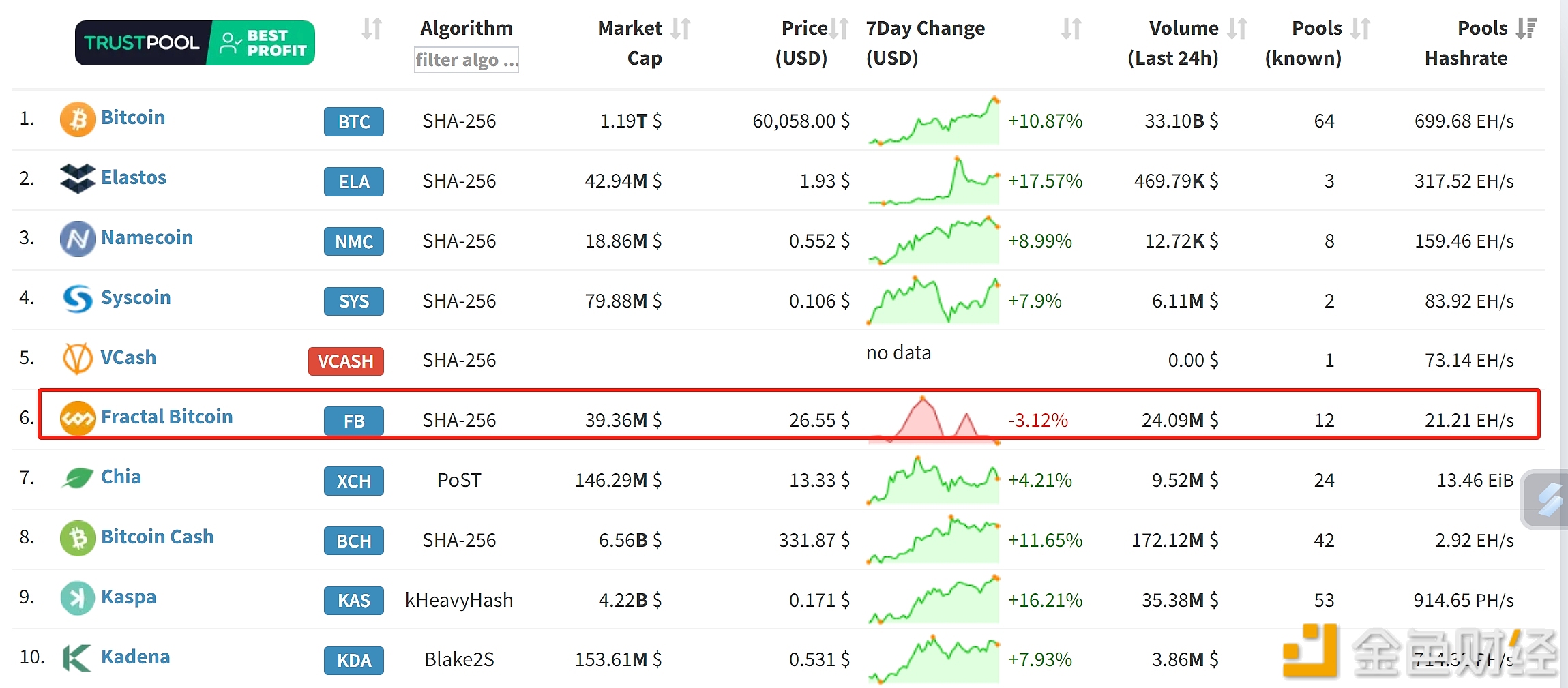Click Bitcoin Cash volume 172.12M $
The height and width of the screenshot is (688, 1568).
[1175, 540]
